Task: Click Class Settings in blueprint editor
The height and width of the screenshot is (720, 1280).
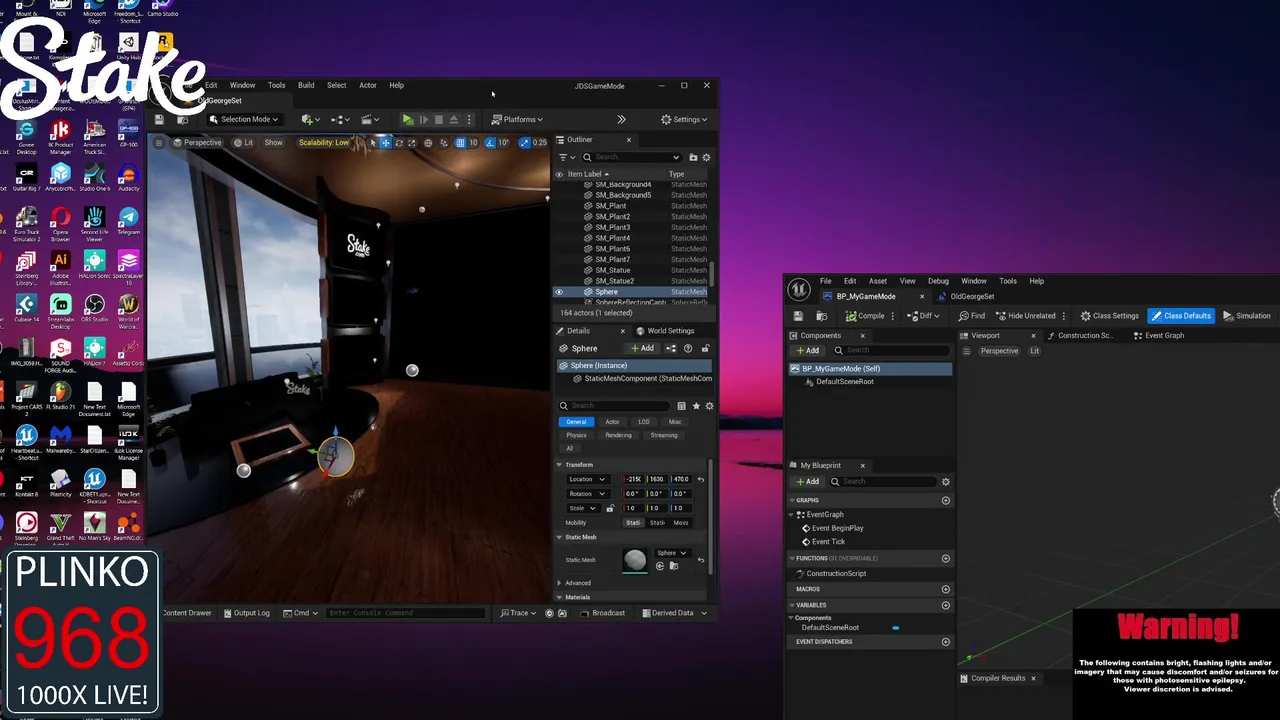Action: 1109,316
